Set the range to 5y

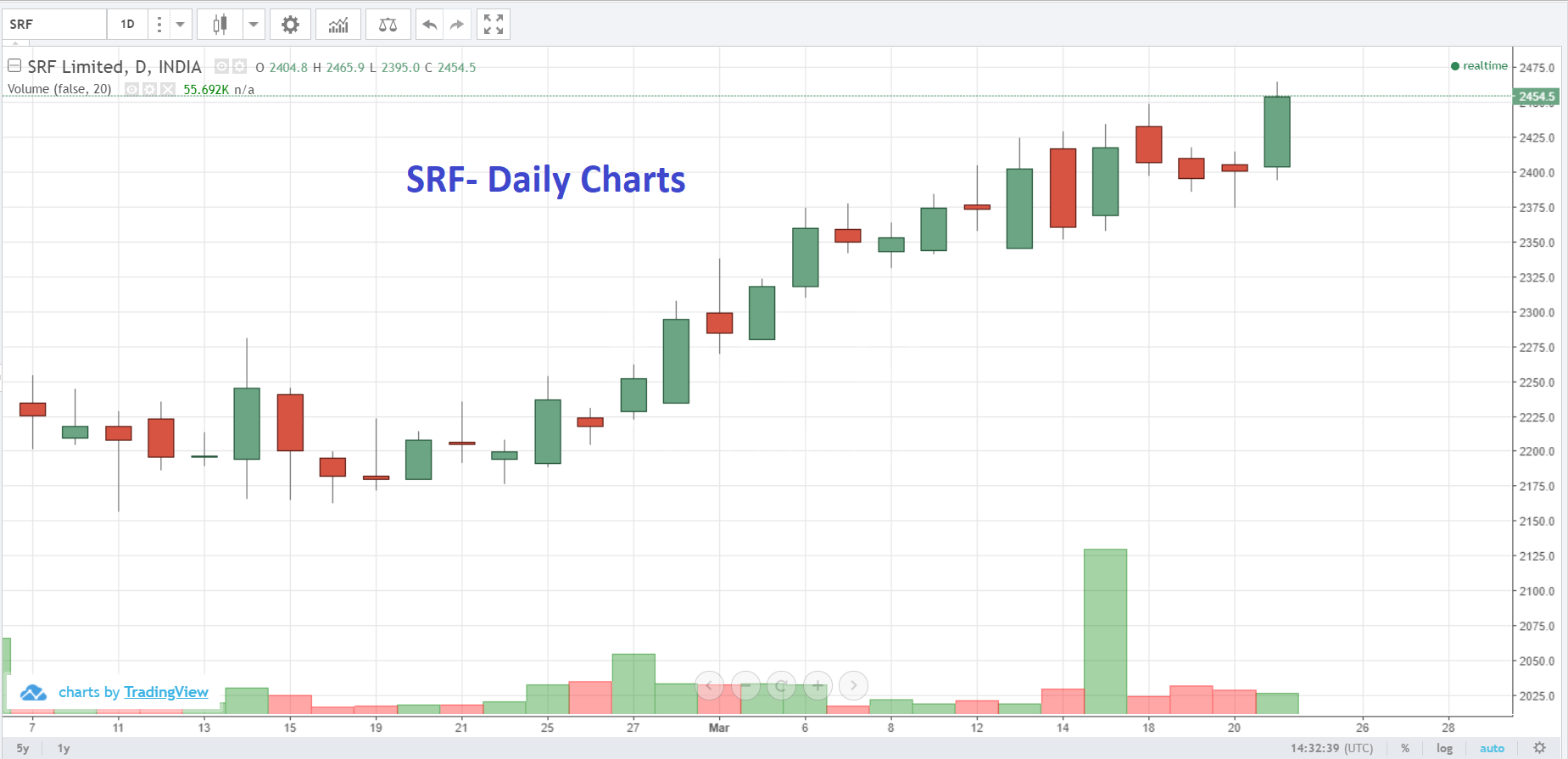coord(23,748)
